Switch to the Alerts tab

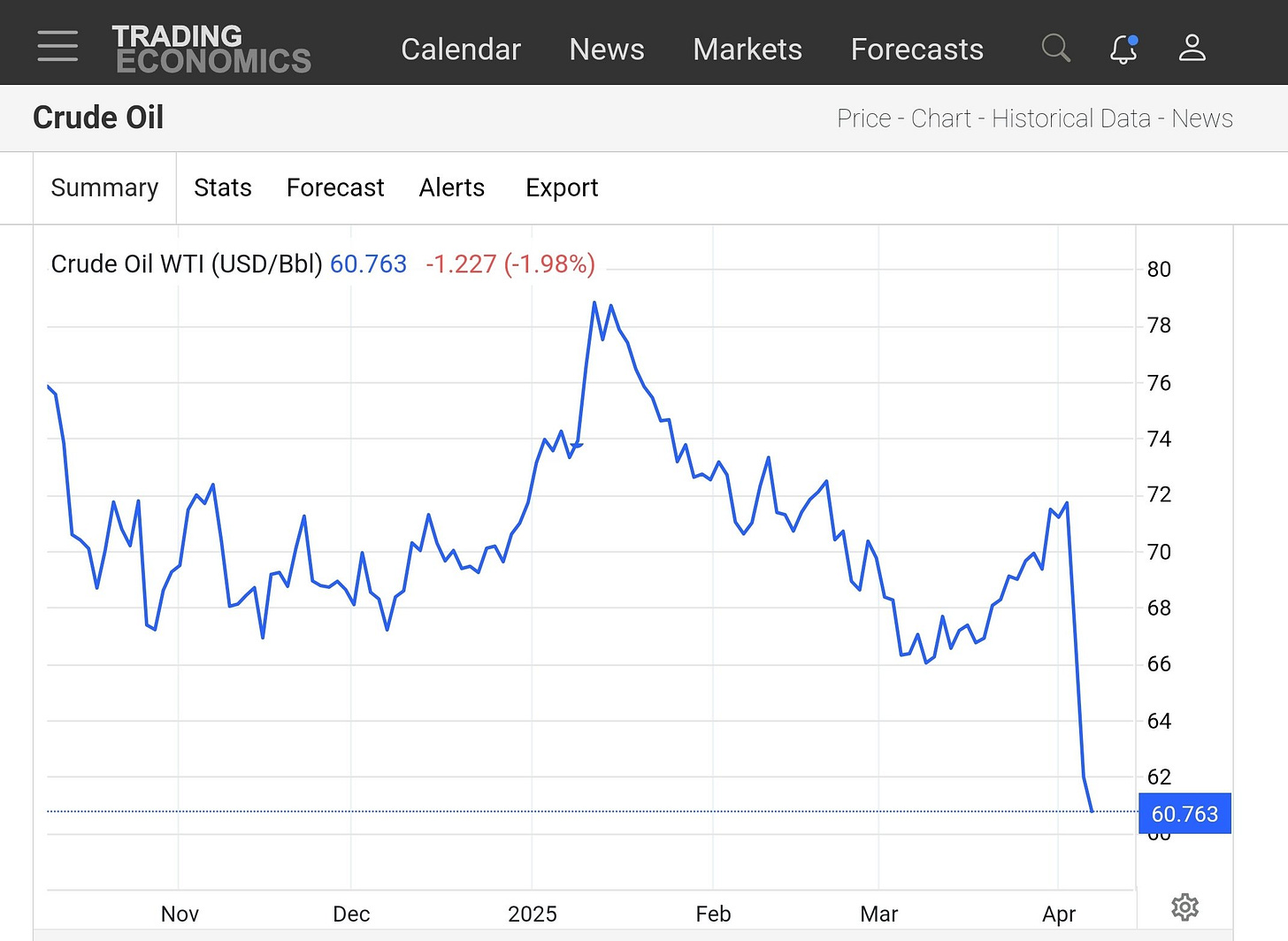451,187
